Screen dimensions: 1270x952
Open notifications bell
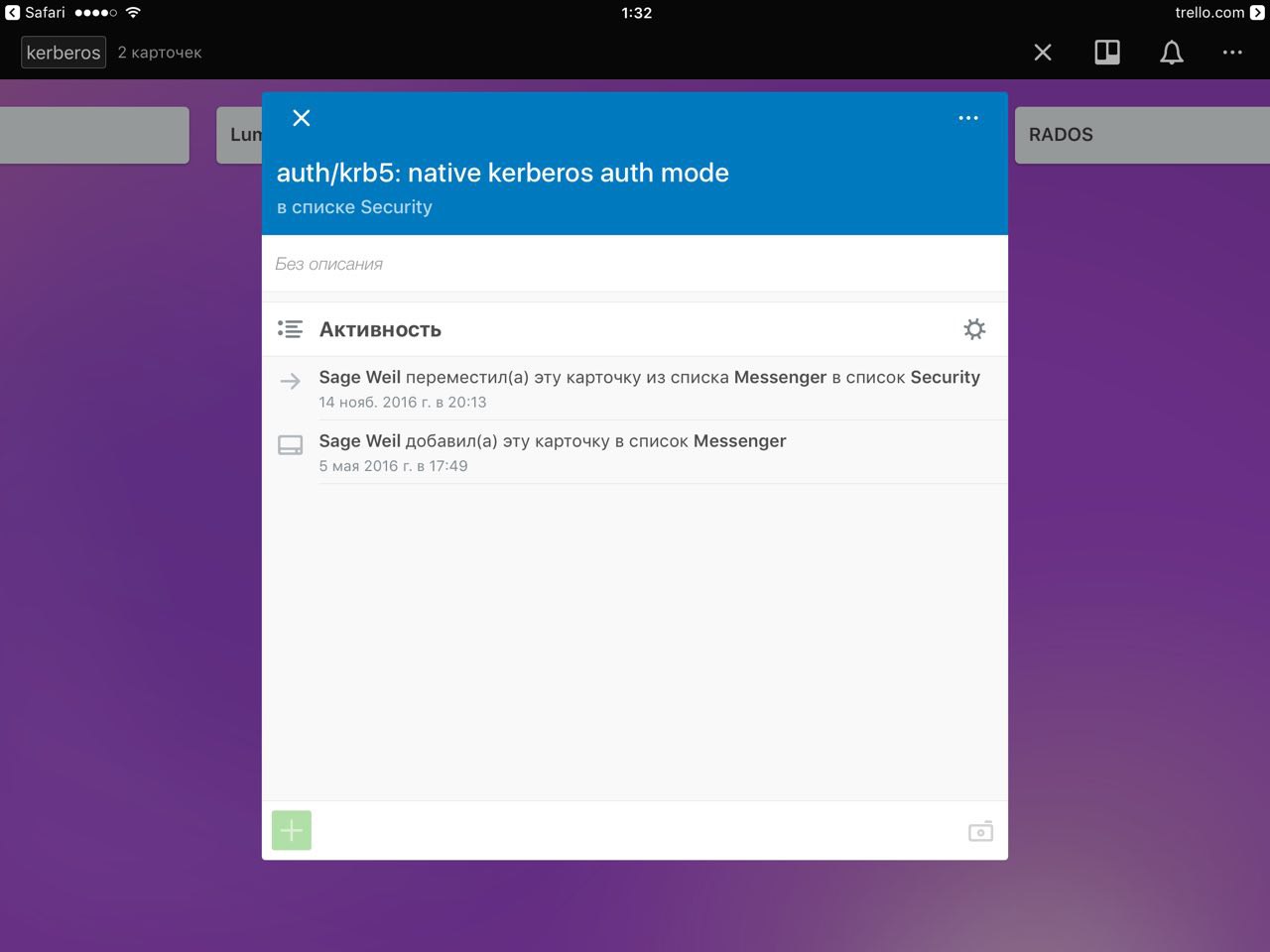pyautogui.click(x=1172, y=53)
